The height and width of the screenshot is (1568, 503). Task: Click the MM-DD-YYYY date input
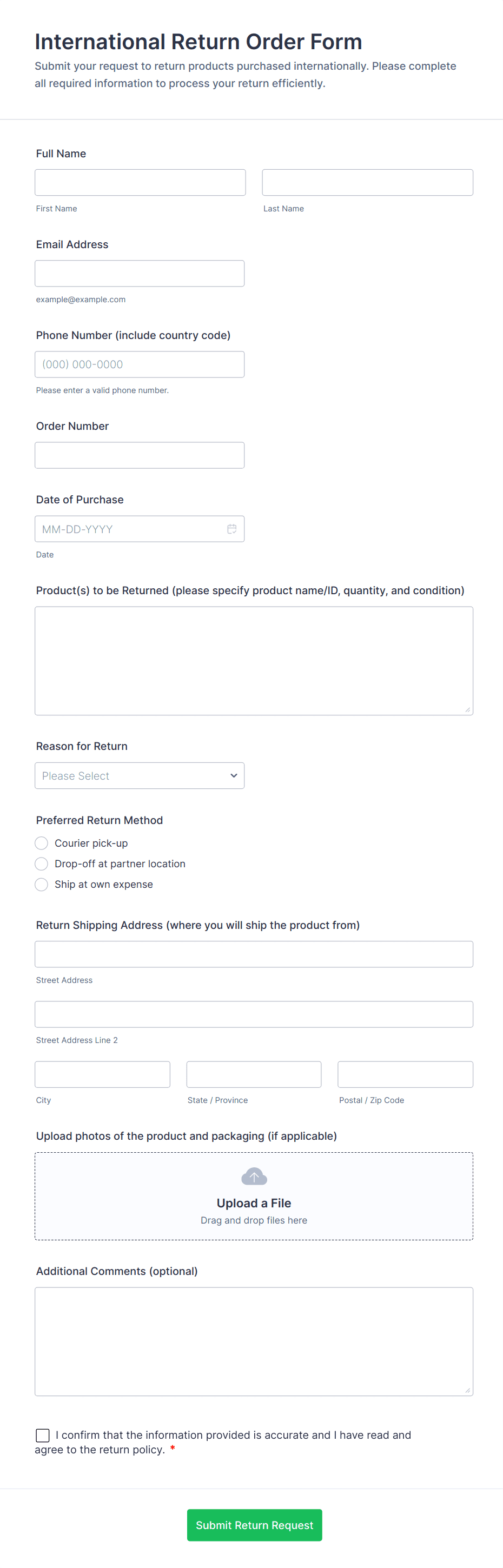[x=128, y=529]
